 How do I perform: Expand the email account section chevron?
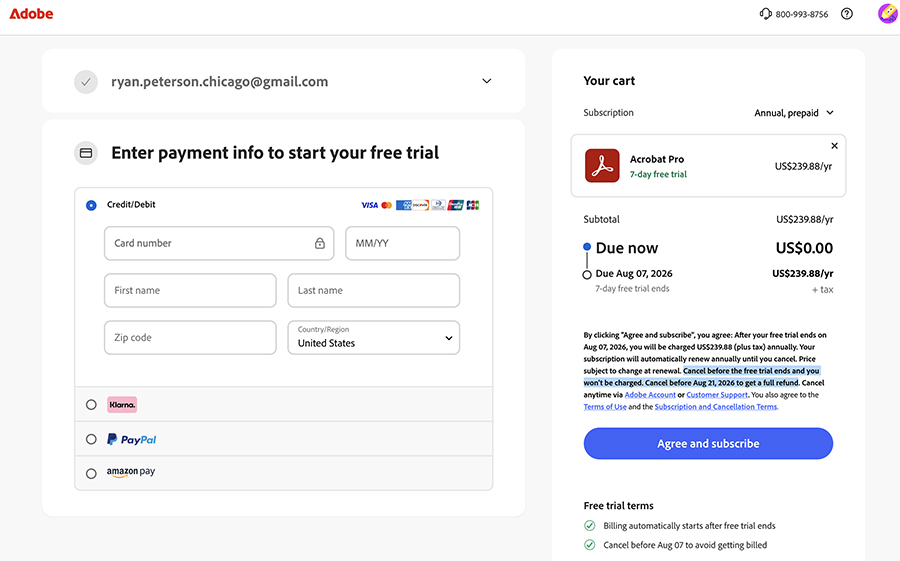click(487, 81)
